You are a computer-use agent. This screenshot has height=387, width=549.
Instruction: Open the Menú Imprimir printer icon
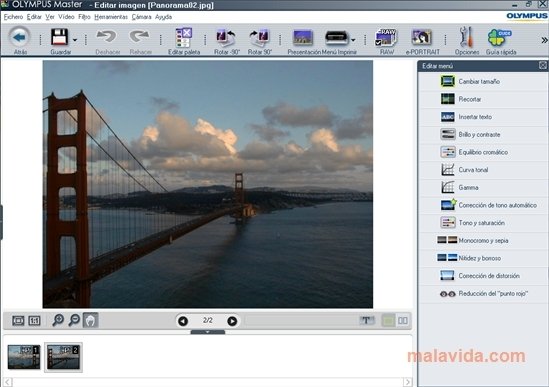click(336, 38)
